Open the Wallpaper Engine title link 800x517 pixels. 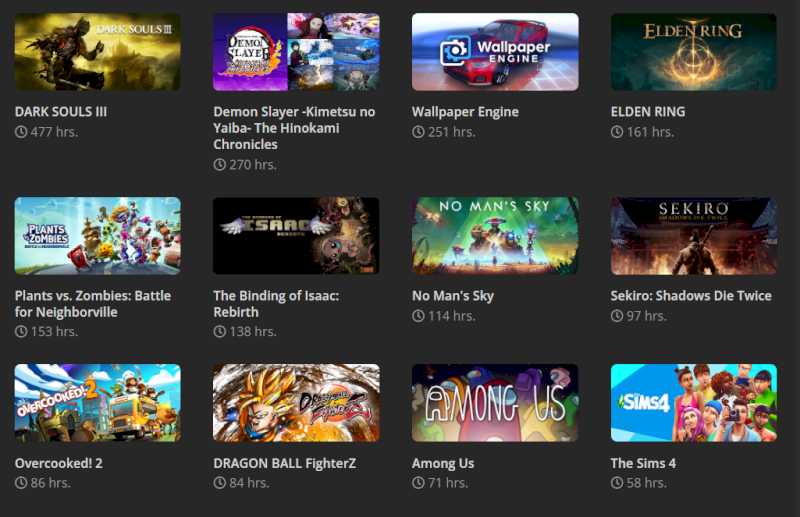tap(465, 112)
